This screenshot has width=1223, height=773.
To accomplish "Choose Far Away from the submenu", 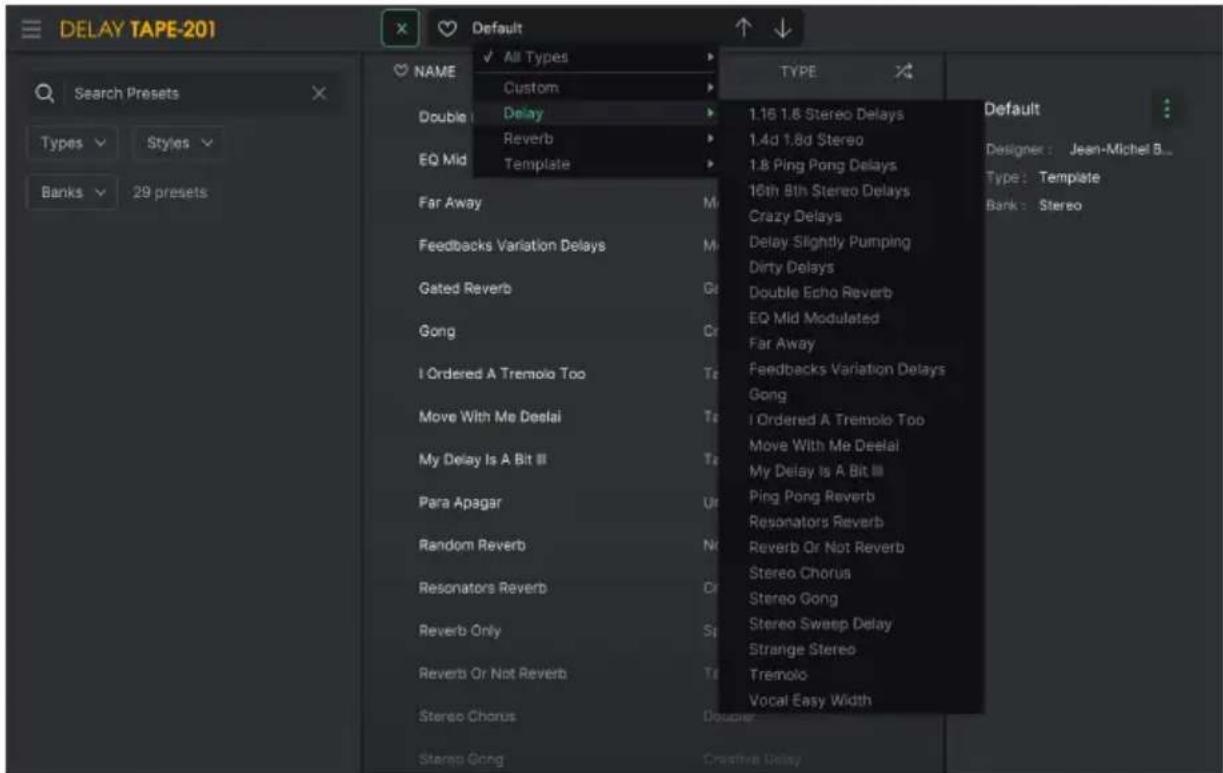I will (782, 343).
